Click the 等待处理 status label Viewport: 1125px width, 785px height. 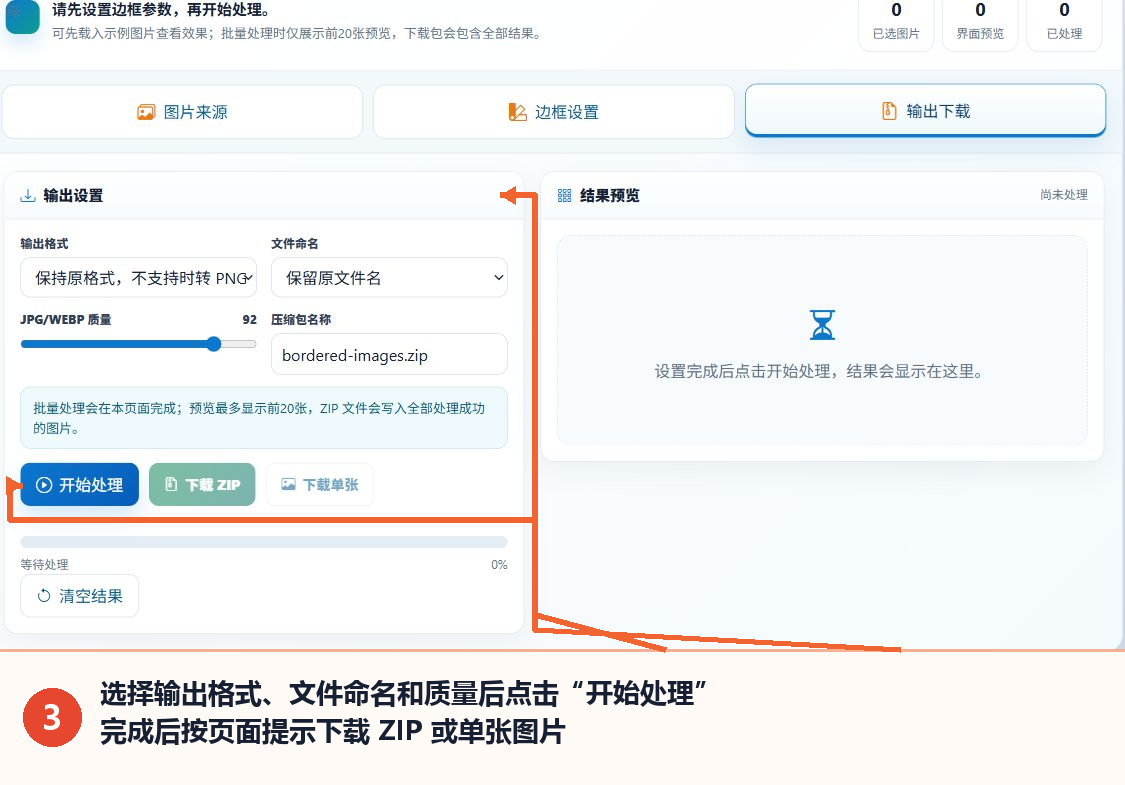44,565
